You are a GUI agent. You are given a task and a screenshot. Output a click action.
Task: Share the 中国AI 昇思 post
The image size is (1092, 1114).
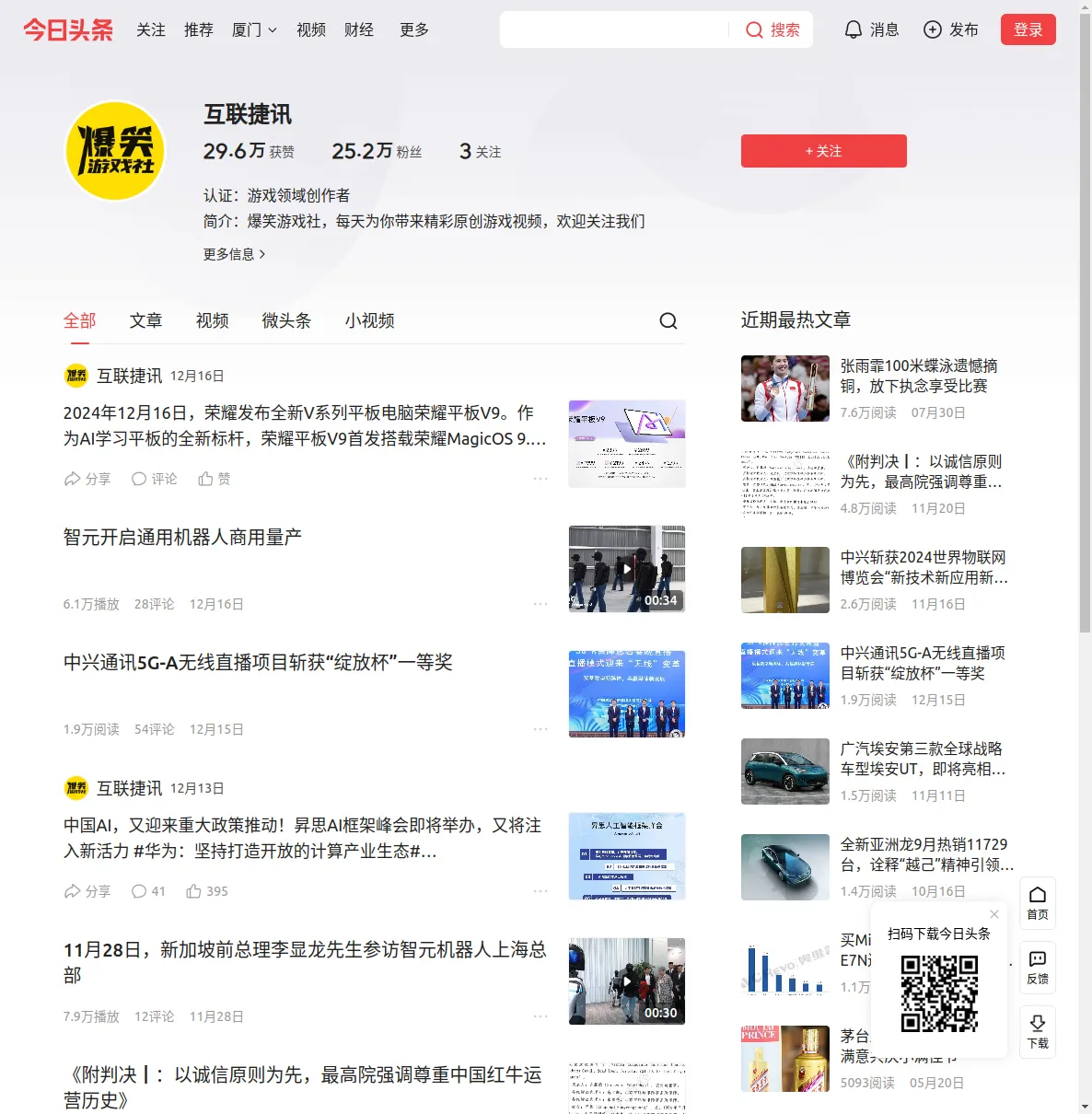click(x=87, y=891)
